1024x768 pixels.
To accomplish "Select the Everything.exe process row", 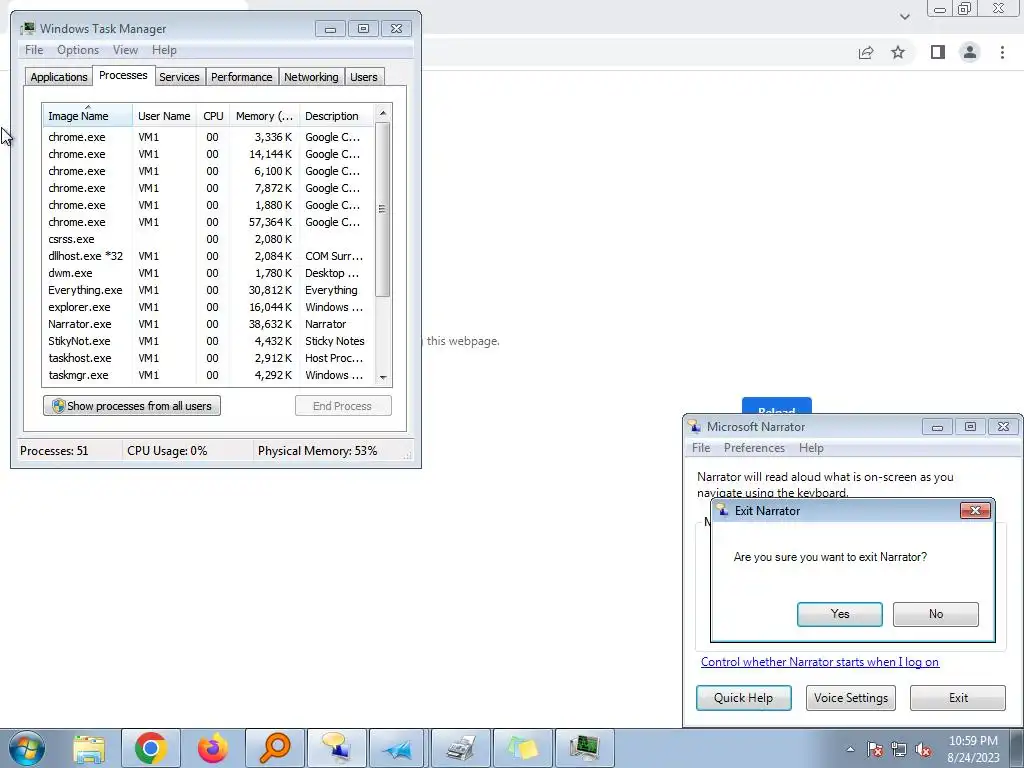I will [209, 290].
